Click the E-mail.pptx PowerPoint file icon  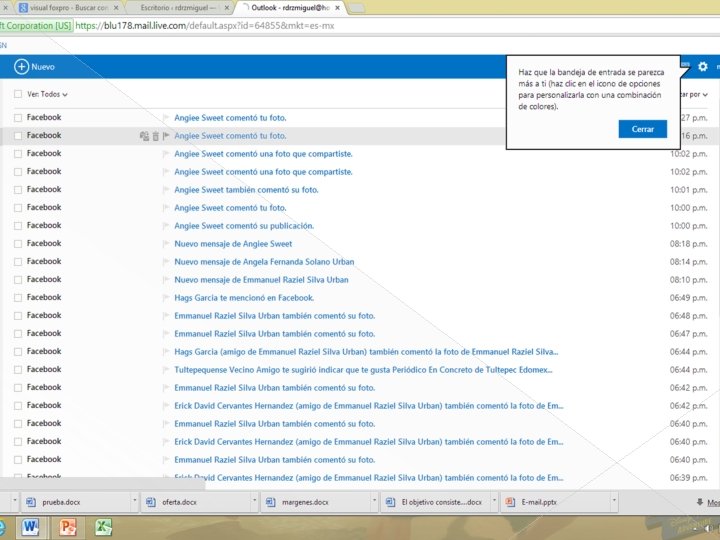tap(510, 502)
